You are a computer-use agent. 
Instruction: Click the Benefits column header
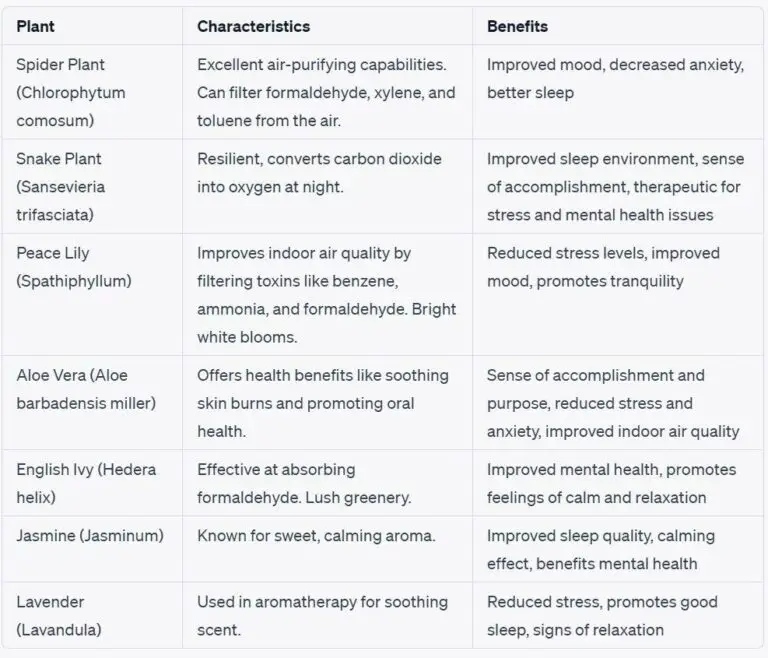tap(517, 26)
